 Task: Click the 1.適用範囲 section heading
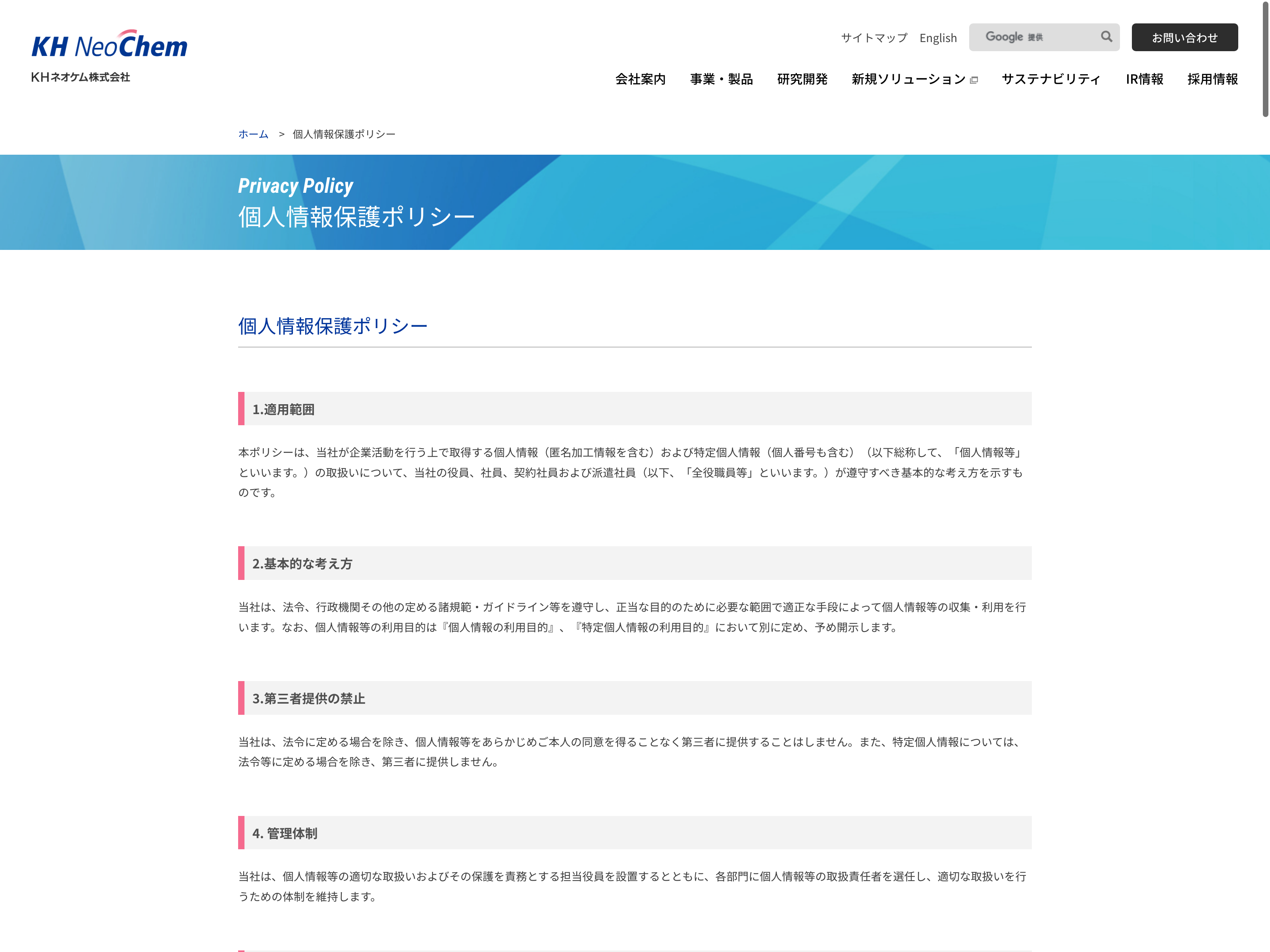283,409
